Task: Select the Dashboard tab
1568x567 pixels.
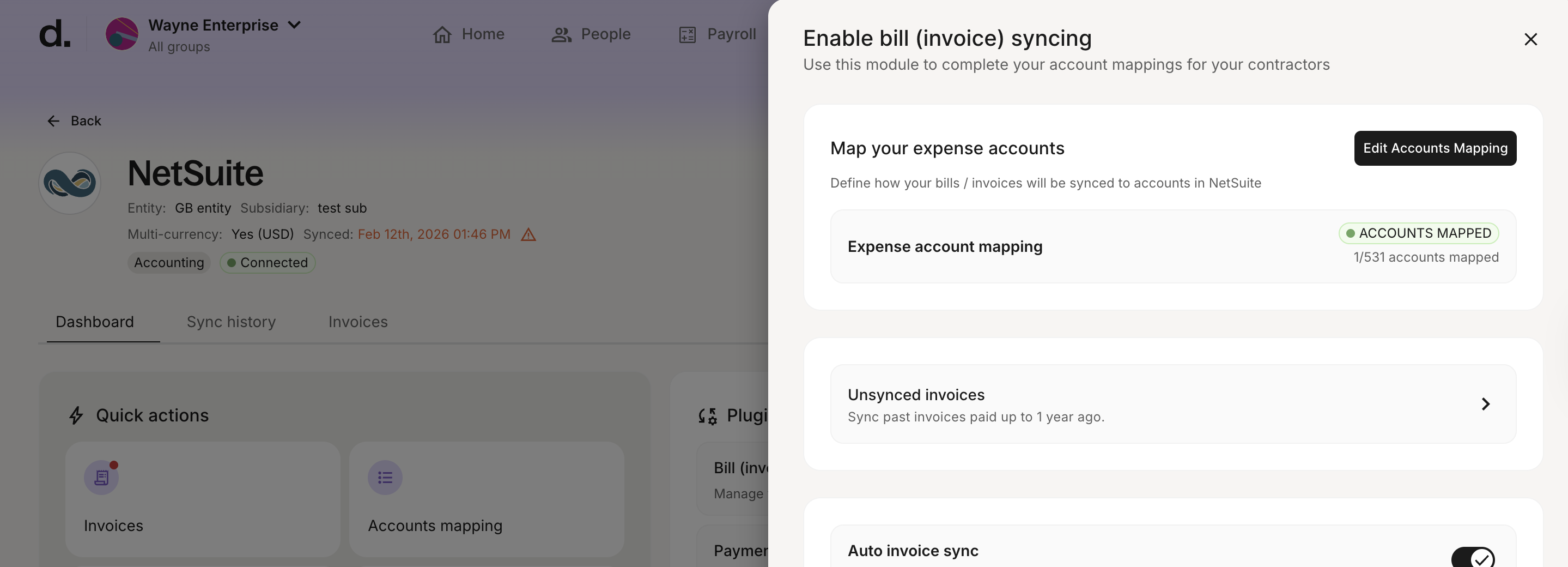Action: point(95,322)
